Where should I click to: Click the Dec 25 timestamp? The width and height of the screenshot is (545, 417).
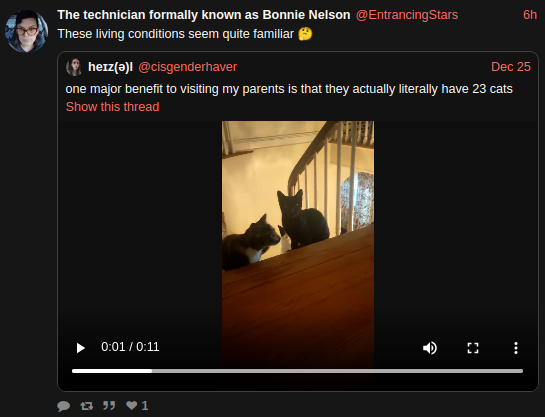(x=511, y=67)
